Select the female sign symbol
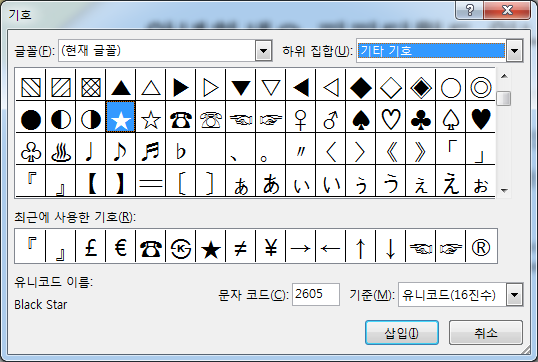 coord(301,119)
